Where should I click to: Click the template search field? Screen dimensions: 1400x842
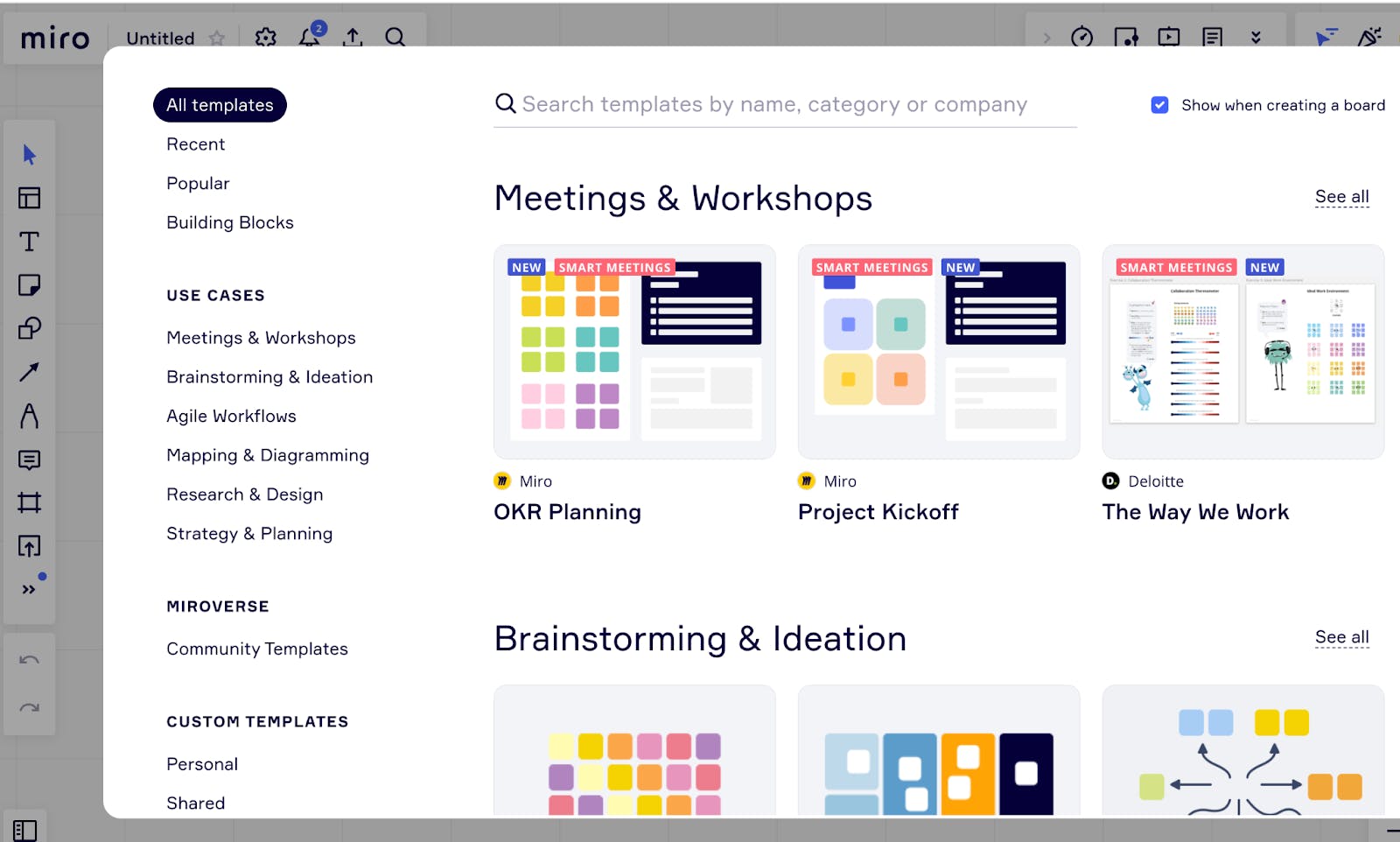click(x=774, y=105)
